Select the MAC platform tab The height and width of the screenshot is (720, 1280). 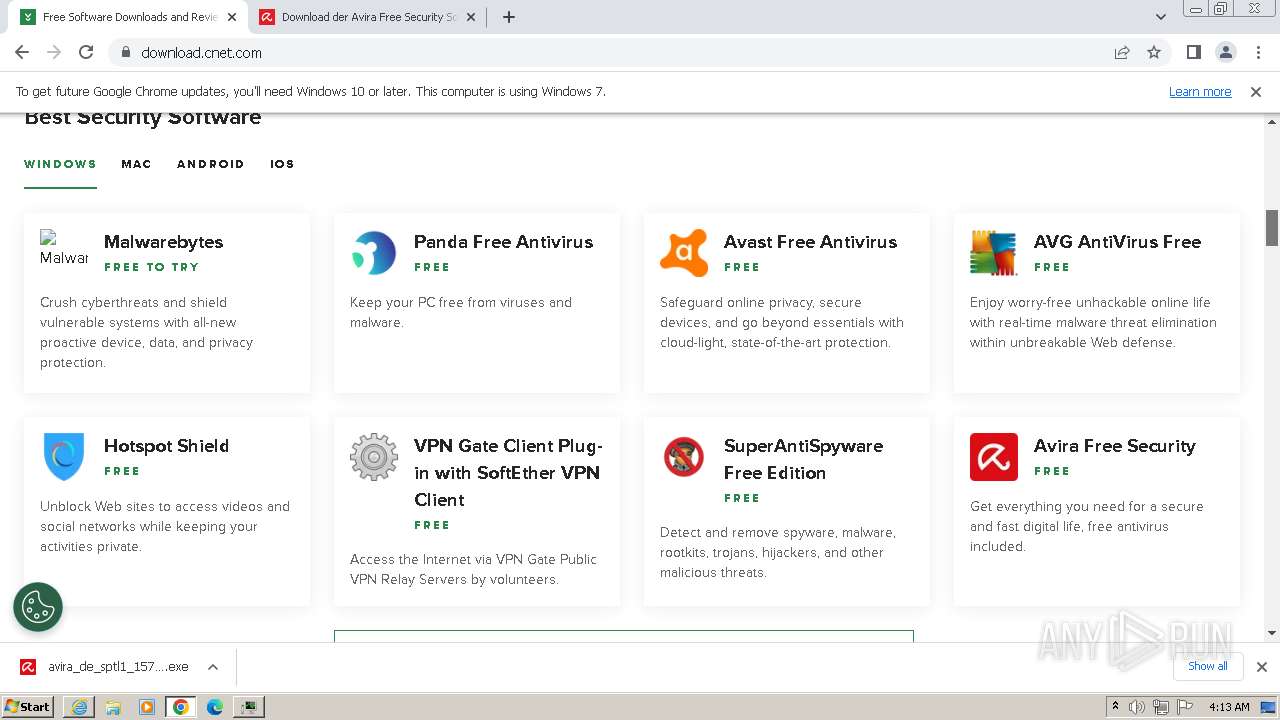coord(136,164)
